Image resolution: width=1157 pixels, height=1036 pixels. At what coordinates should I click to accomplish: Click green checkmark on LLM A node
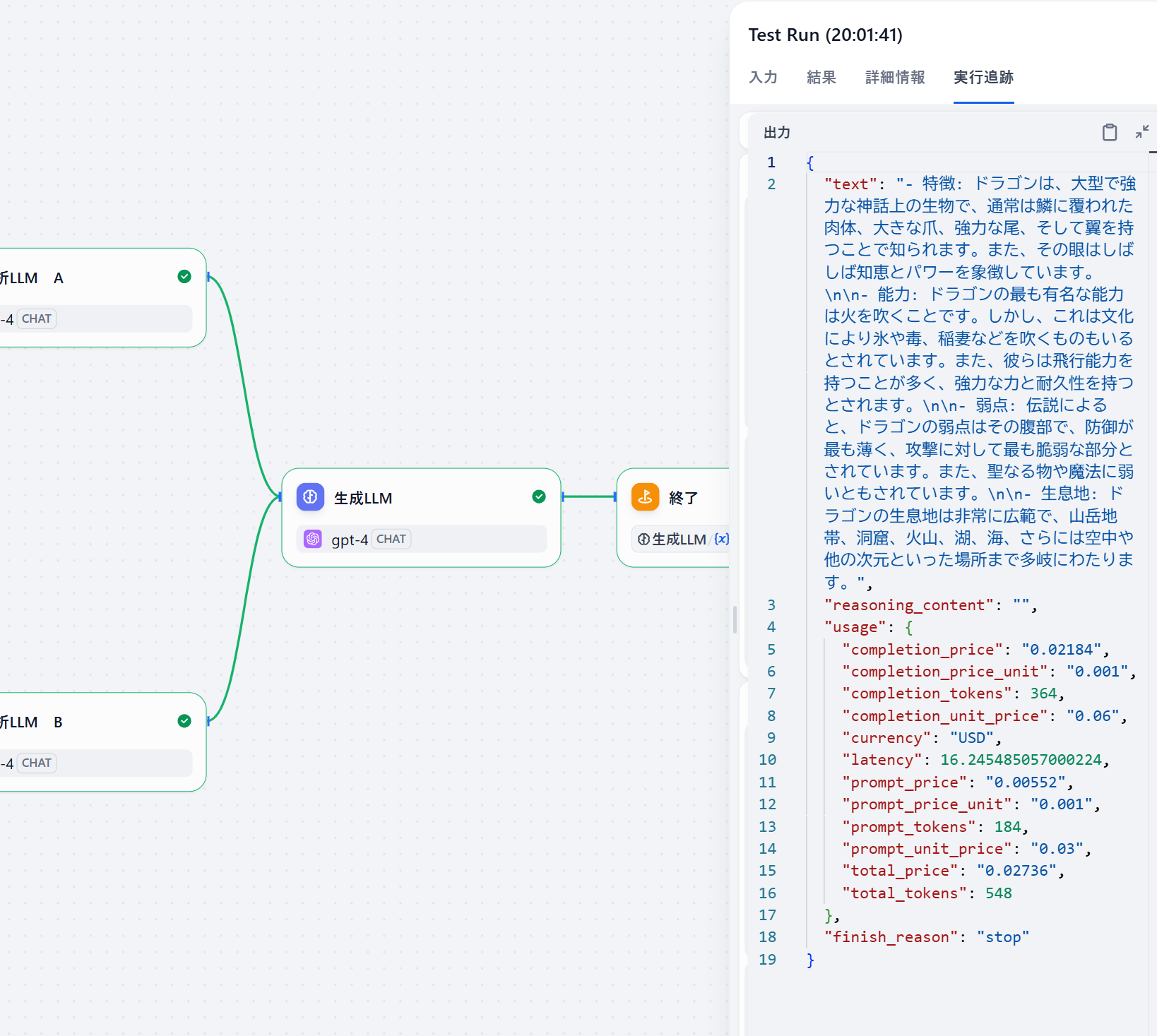click(x=184, y=277)
